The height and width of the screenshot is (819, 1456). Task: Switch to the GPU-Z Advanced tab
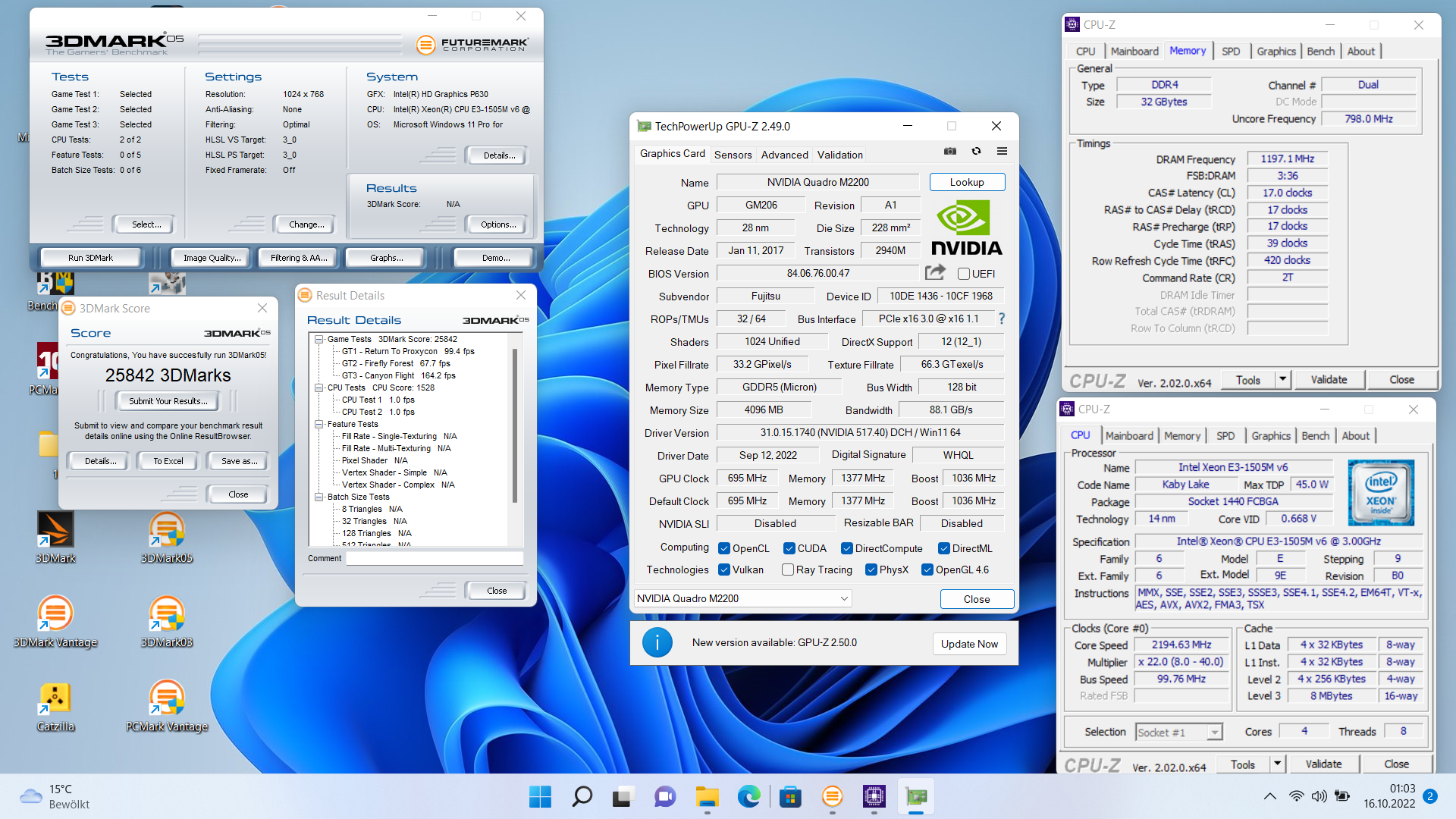pyautogui.click(x=784, y=155)
